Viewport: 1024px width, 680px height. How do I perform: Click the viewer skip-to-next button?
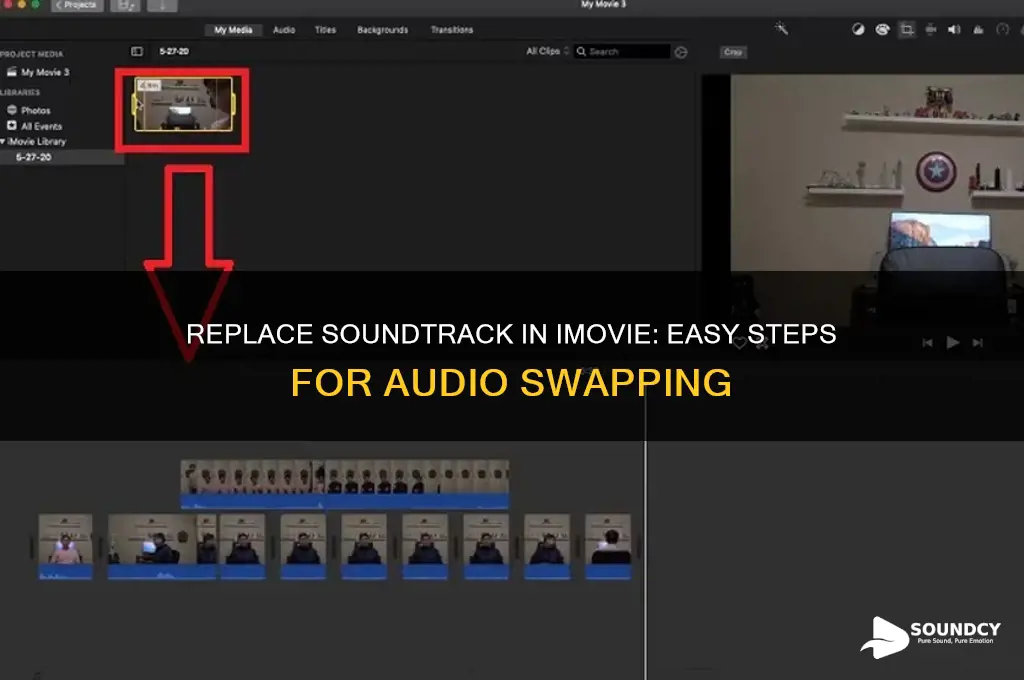978,343
